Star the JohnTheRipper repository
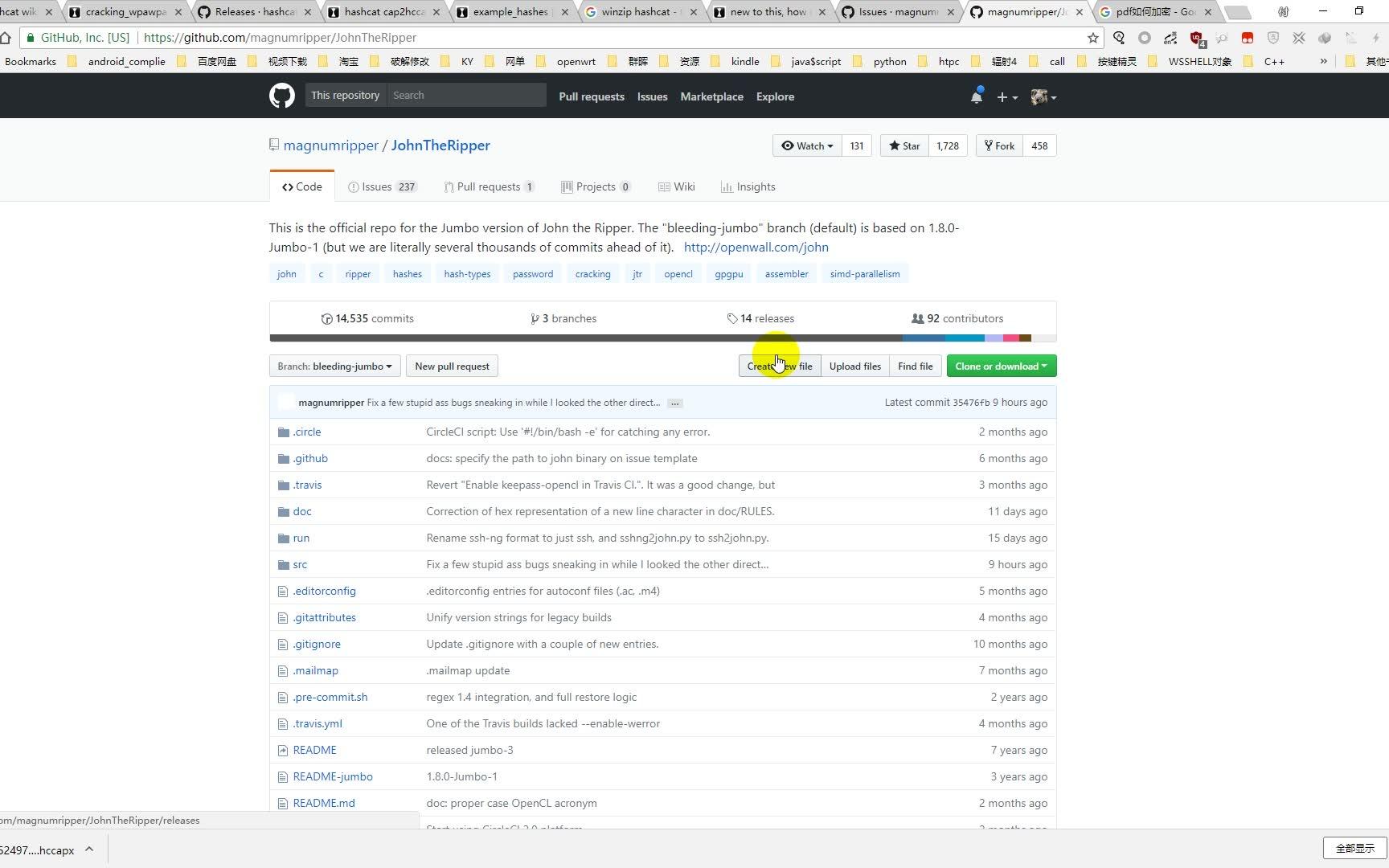Image resolution: width=1389 pixels, height=868 pixels. pyautogui.click(x=904, y=145)
